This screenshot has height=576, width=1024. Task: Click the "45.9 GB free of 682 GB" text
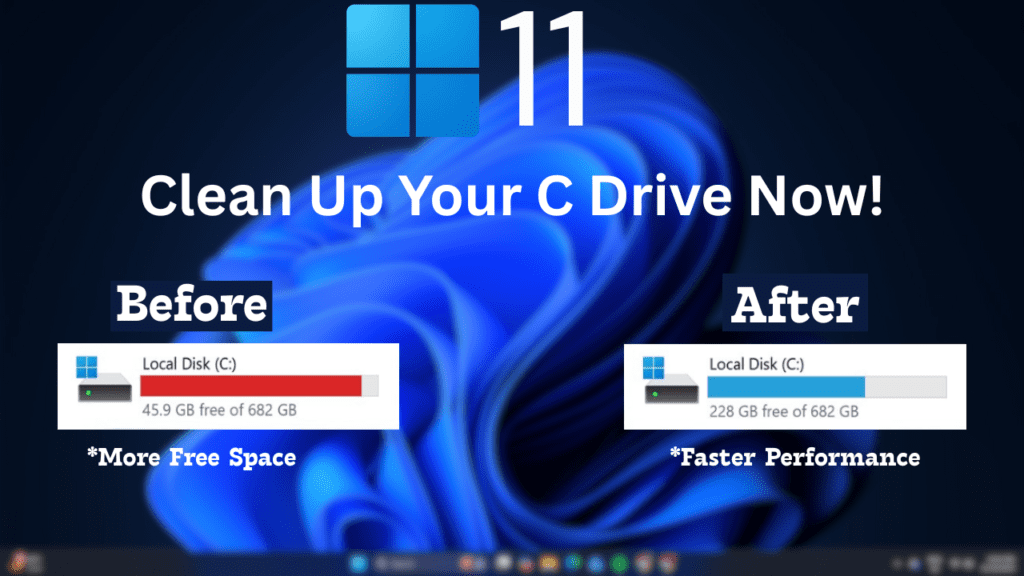coord(218,411)
